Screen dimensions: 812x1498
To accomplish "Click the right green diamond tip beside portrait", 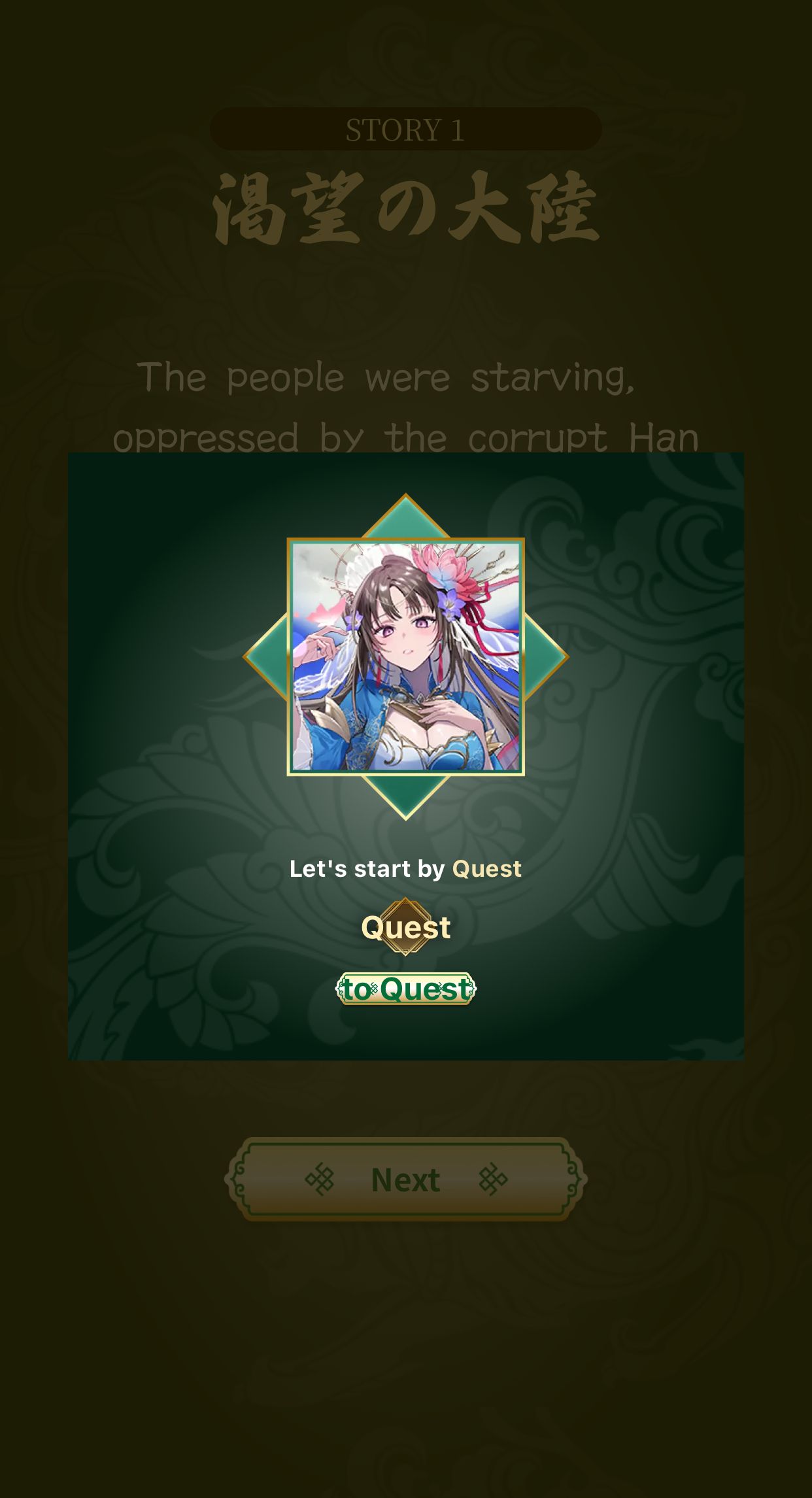I will [547, 656].
